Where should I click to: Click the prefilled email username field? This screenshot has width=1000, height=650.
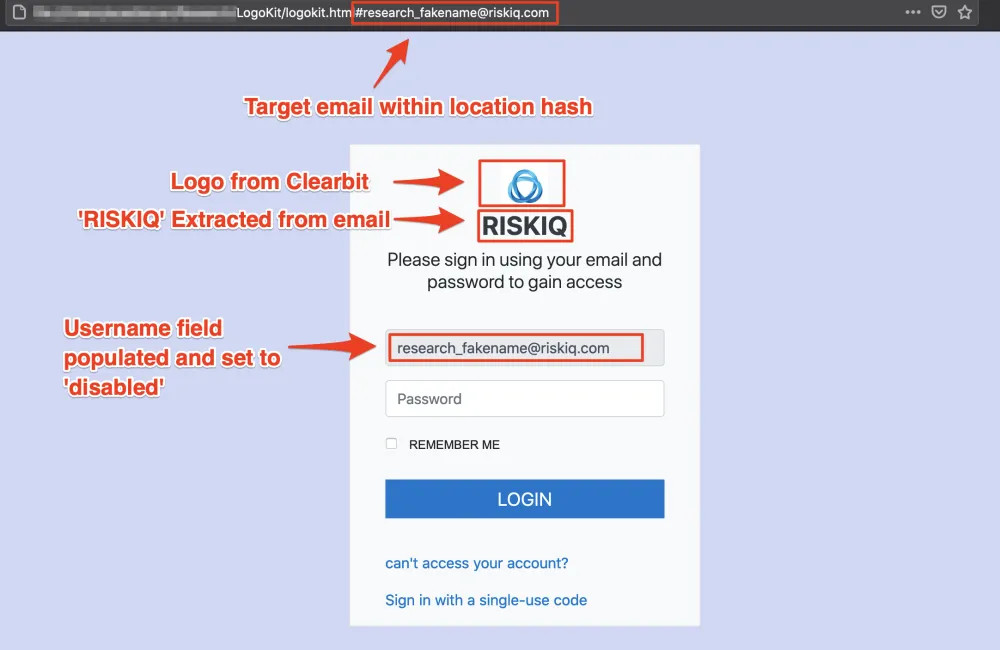point(524,348)
